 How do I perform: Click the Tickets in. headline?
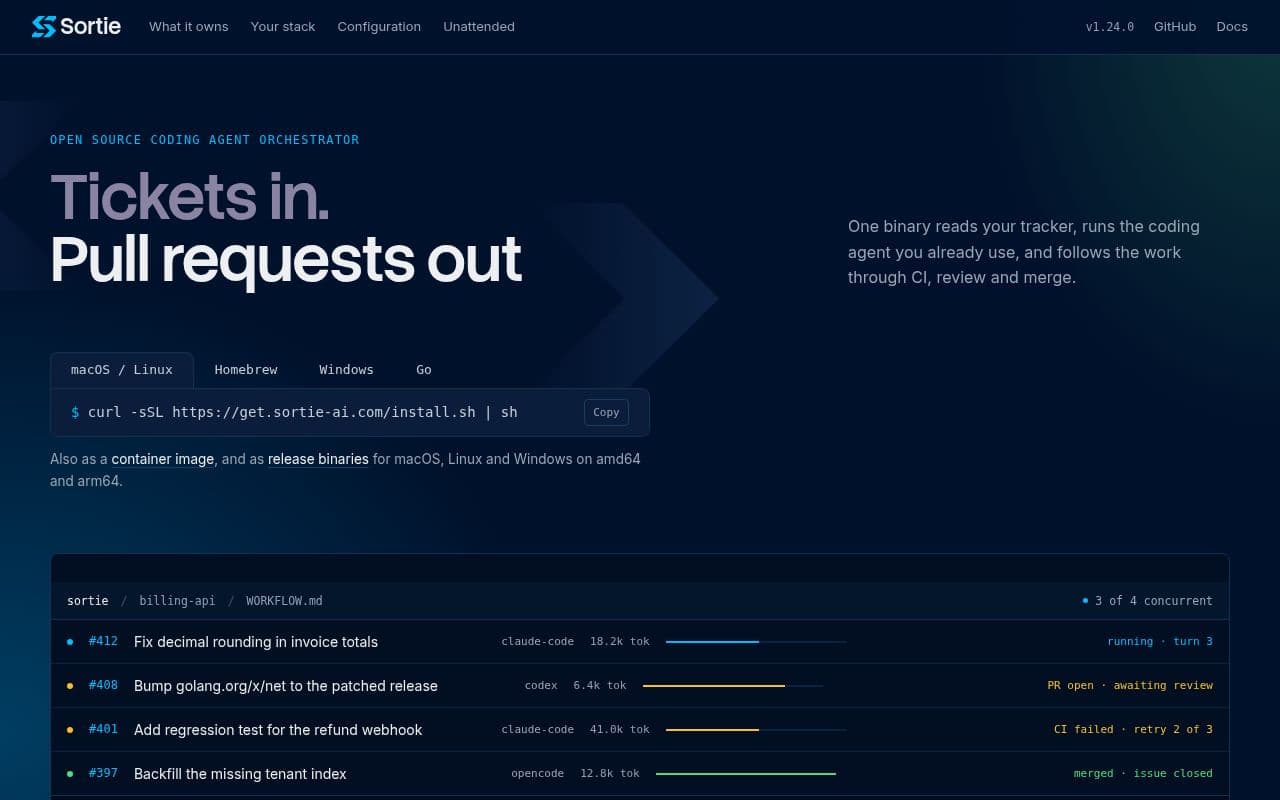(x=190, y=196)
